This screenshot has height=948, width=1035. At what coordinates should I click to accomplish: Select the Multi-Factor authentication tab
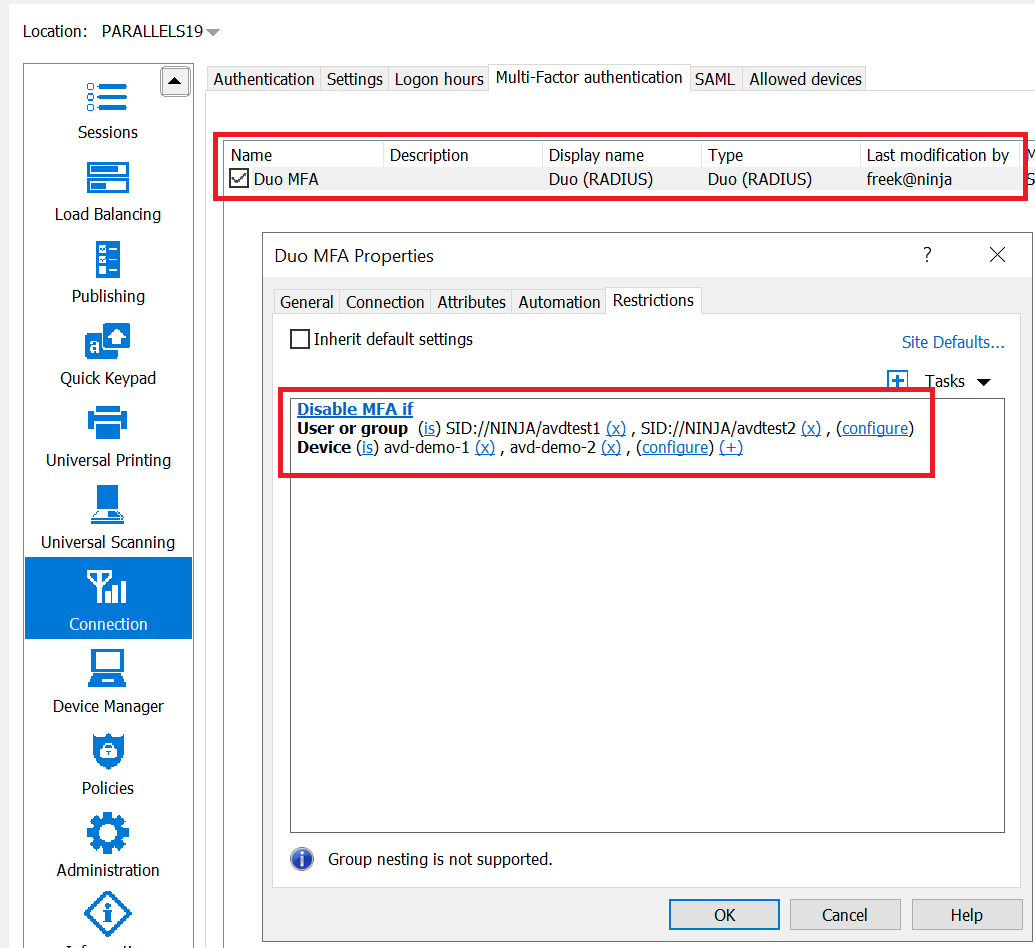click(589, 77)
